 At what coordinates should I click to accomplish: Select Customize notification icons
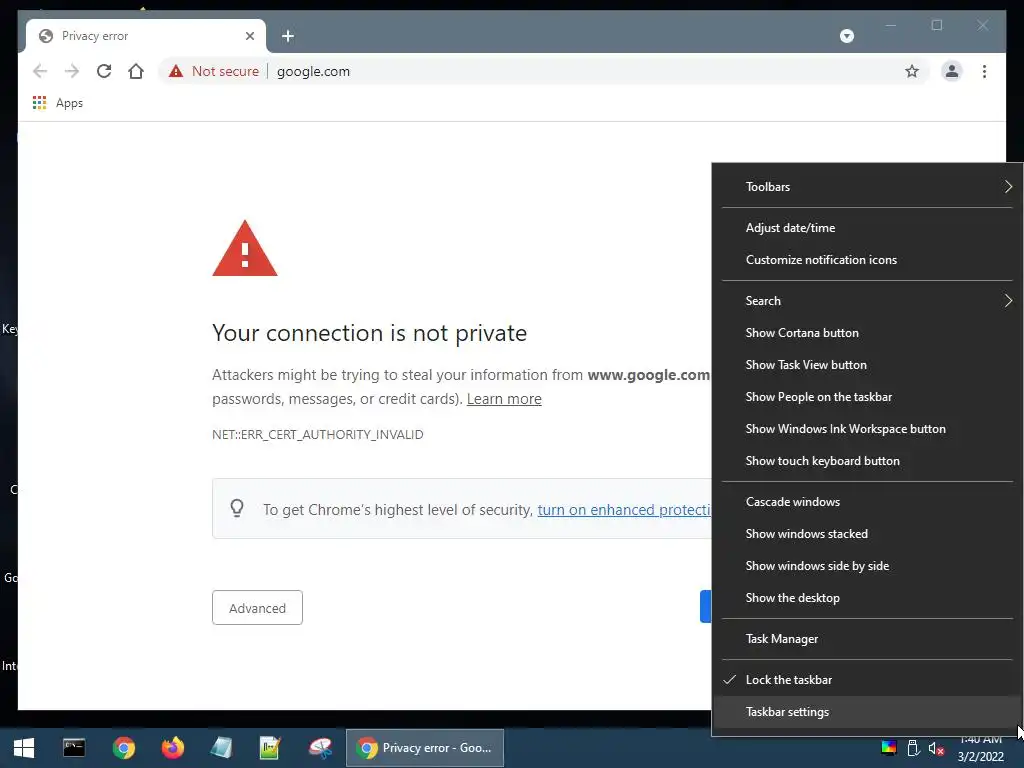click(867, 260)
